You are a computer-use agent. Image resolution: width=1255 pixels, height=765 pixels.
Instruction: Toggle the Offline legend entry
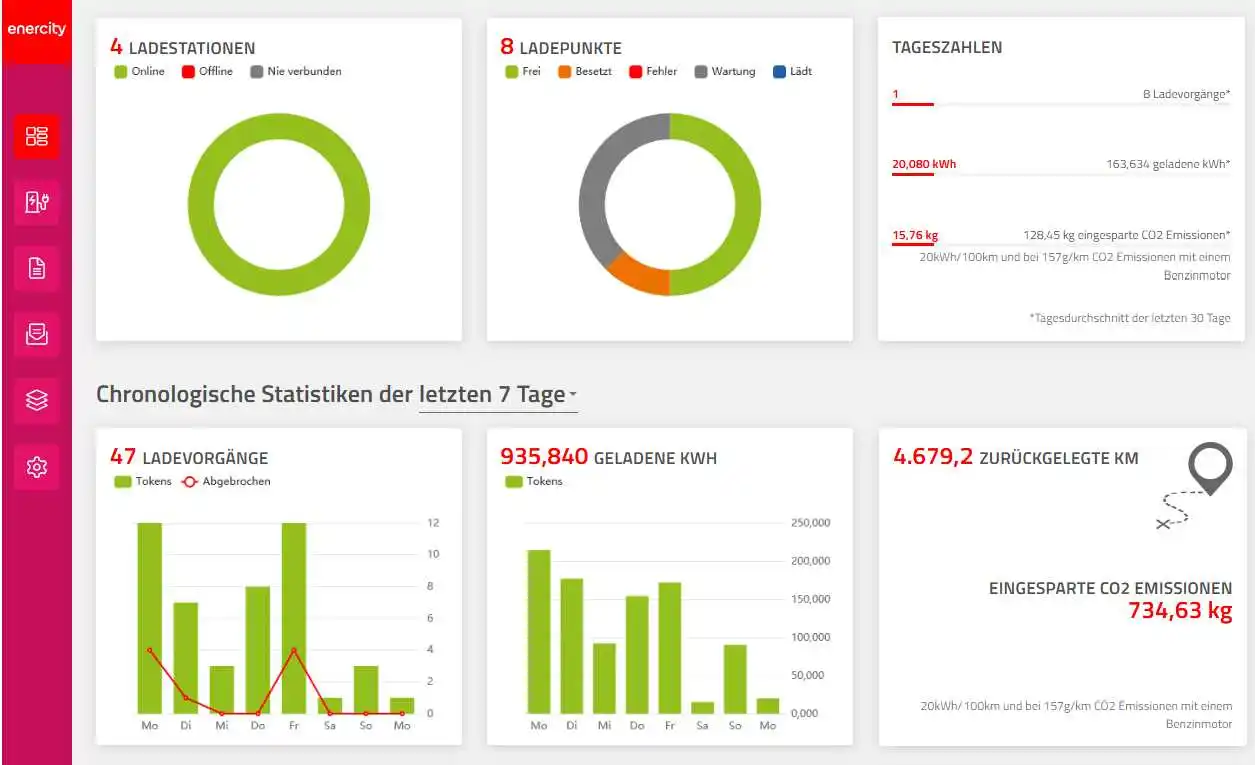point(207,72)
